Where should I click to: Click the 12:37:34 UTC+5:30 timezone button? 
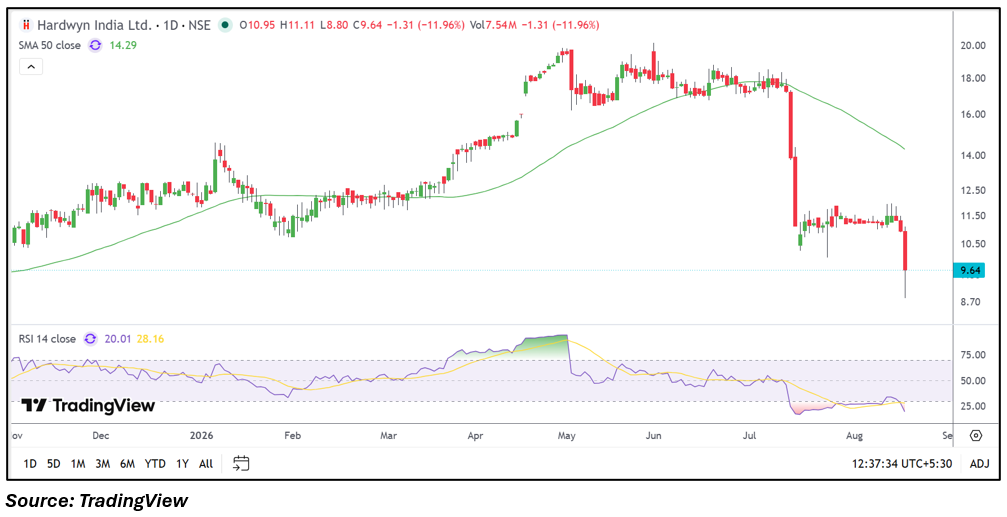click(x=902, y=463)
